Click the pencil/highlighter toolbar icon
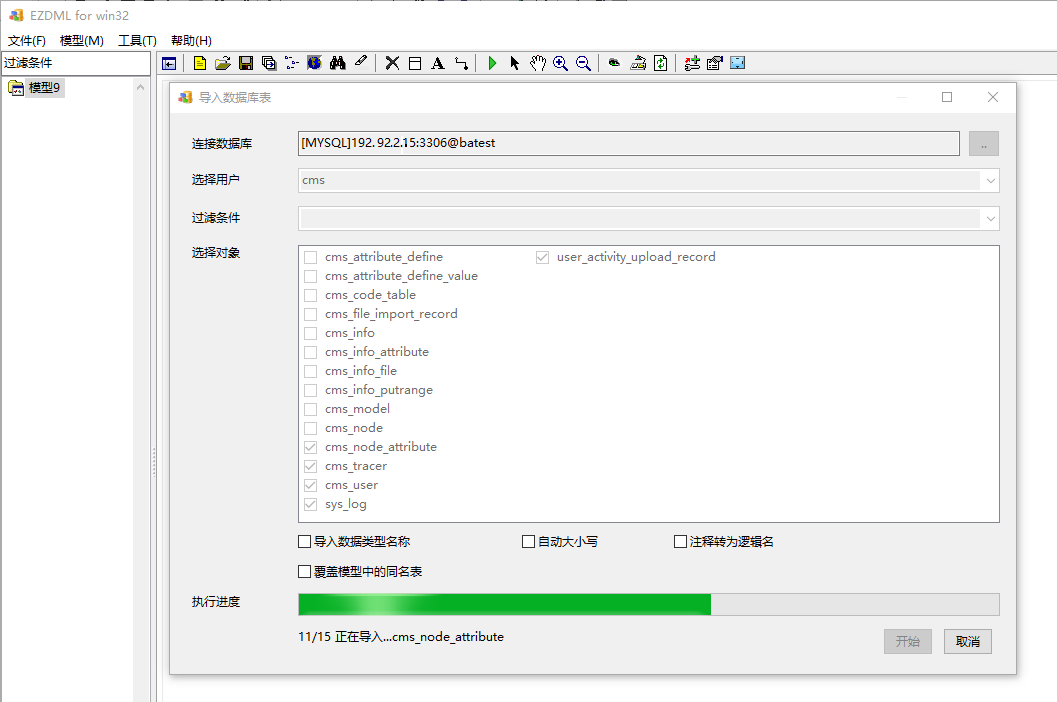 click(x=361, y=63)
